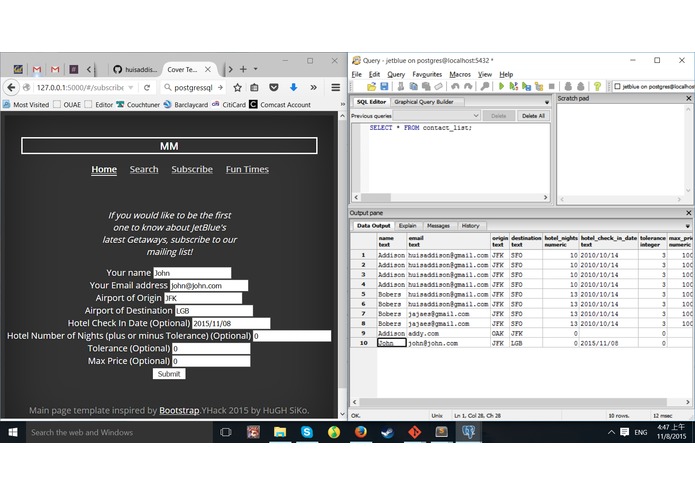Open the Firefox hamburger menu

336,88
